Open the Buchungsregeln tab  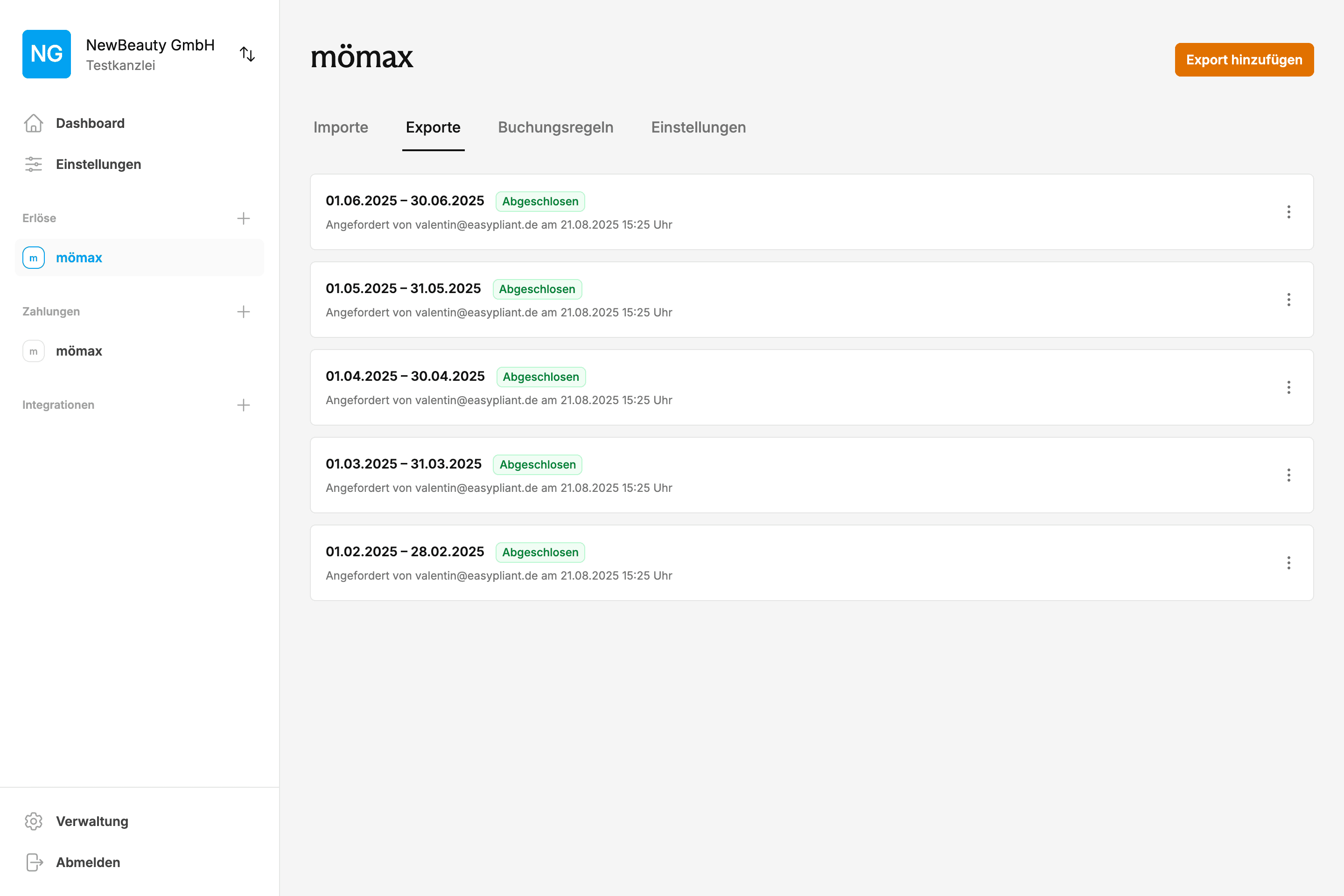pyautogui.click(x=555, y=127)
